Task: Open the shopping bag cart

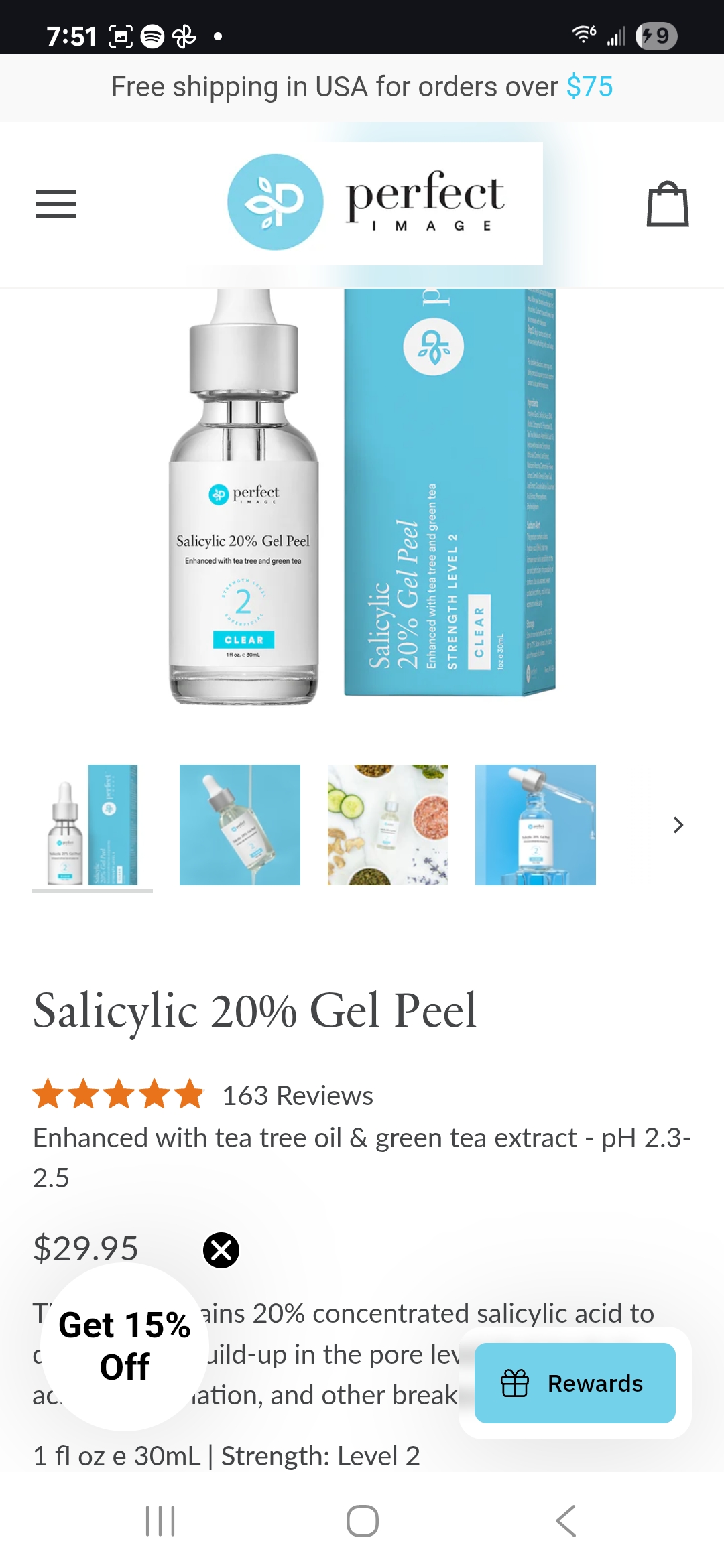Action: pyautogui.click(x=667, y=204)
